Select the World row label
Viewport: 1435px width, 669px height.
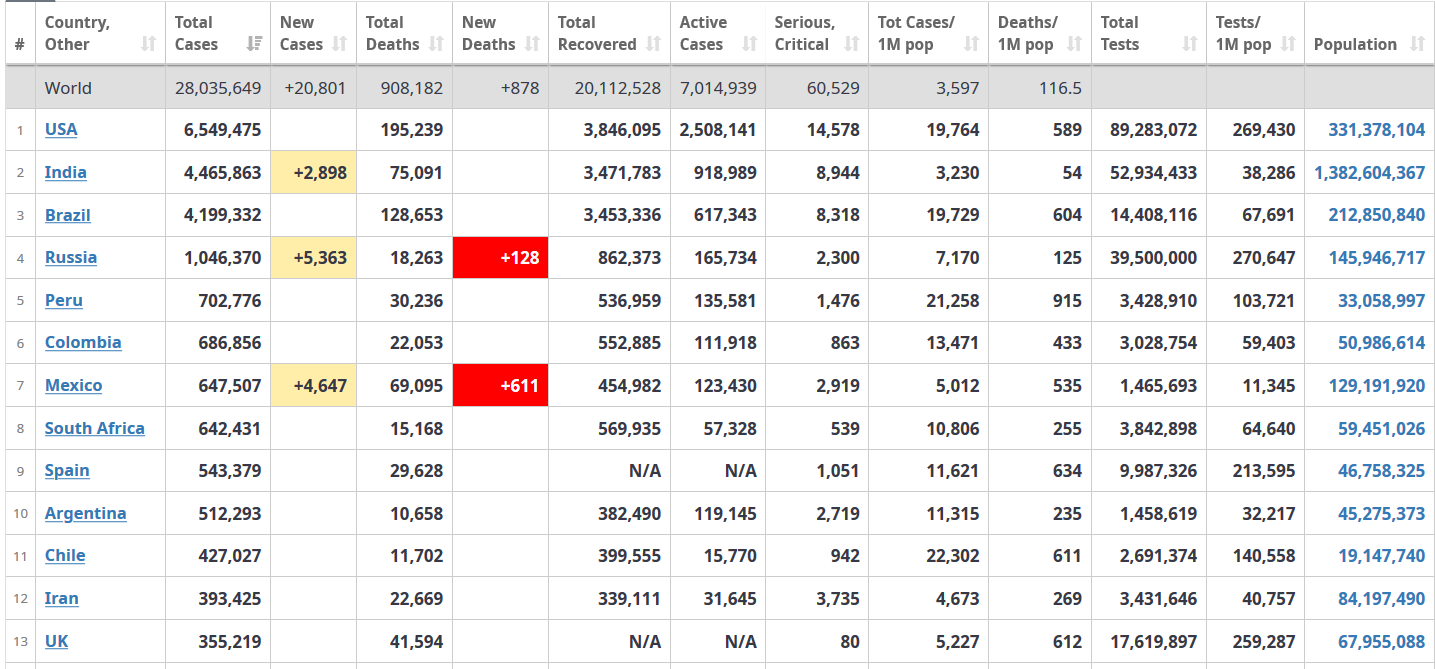[x=68, y=88]
